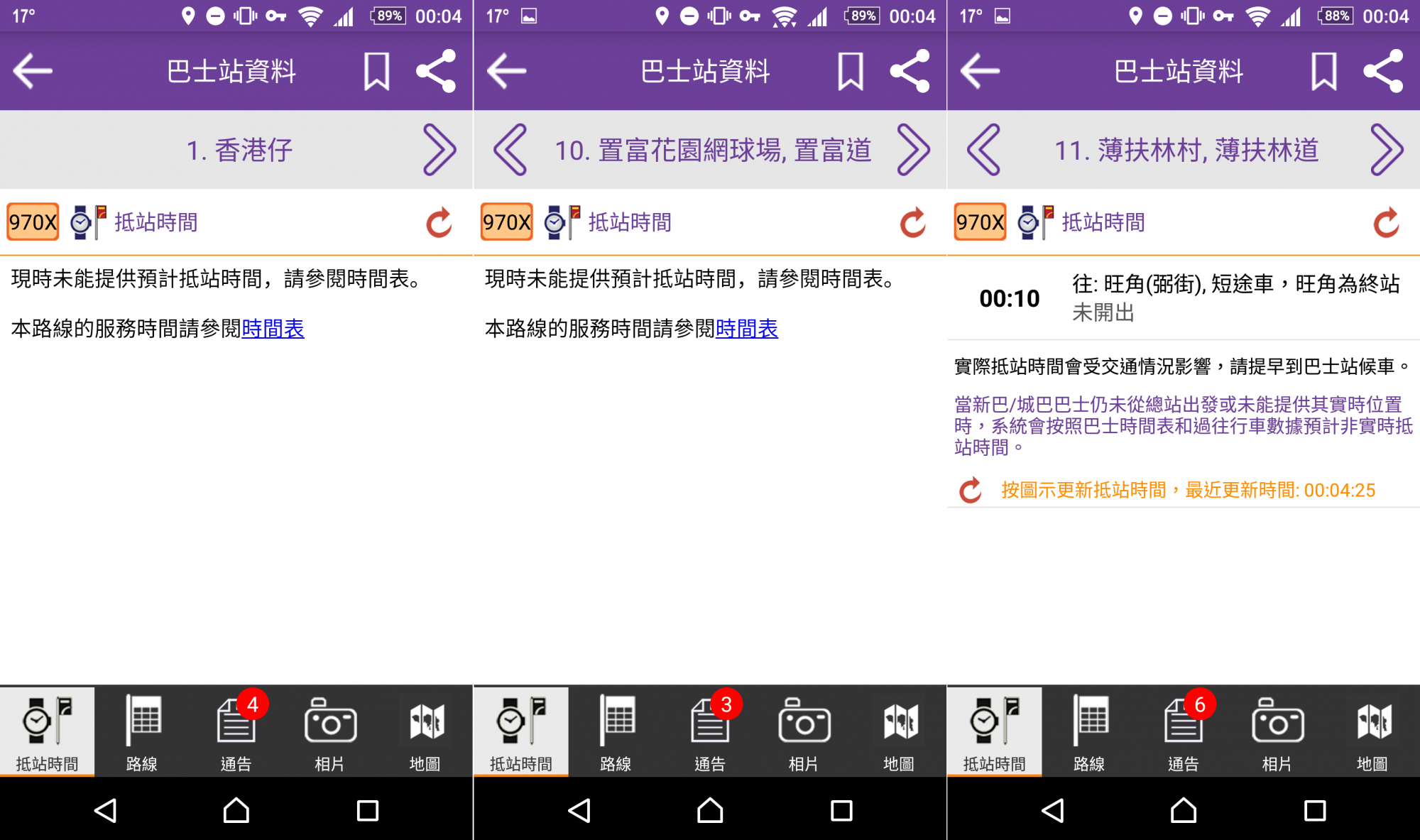Go to the previous stop before 置富花園網球場
The width and height of the screenshot is (1420, 840).
point(510,150)
